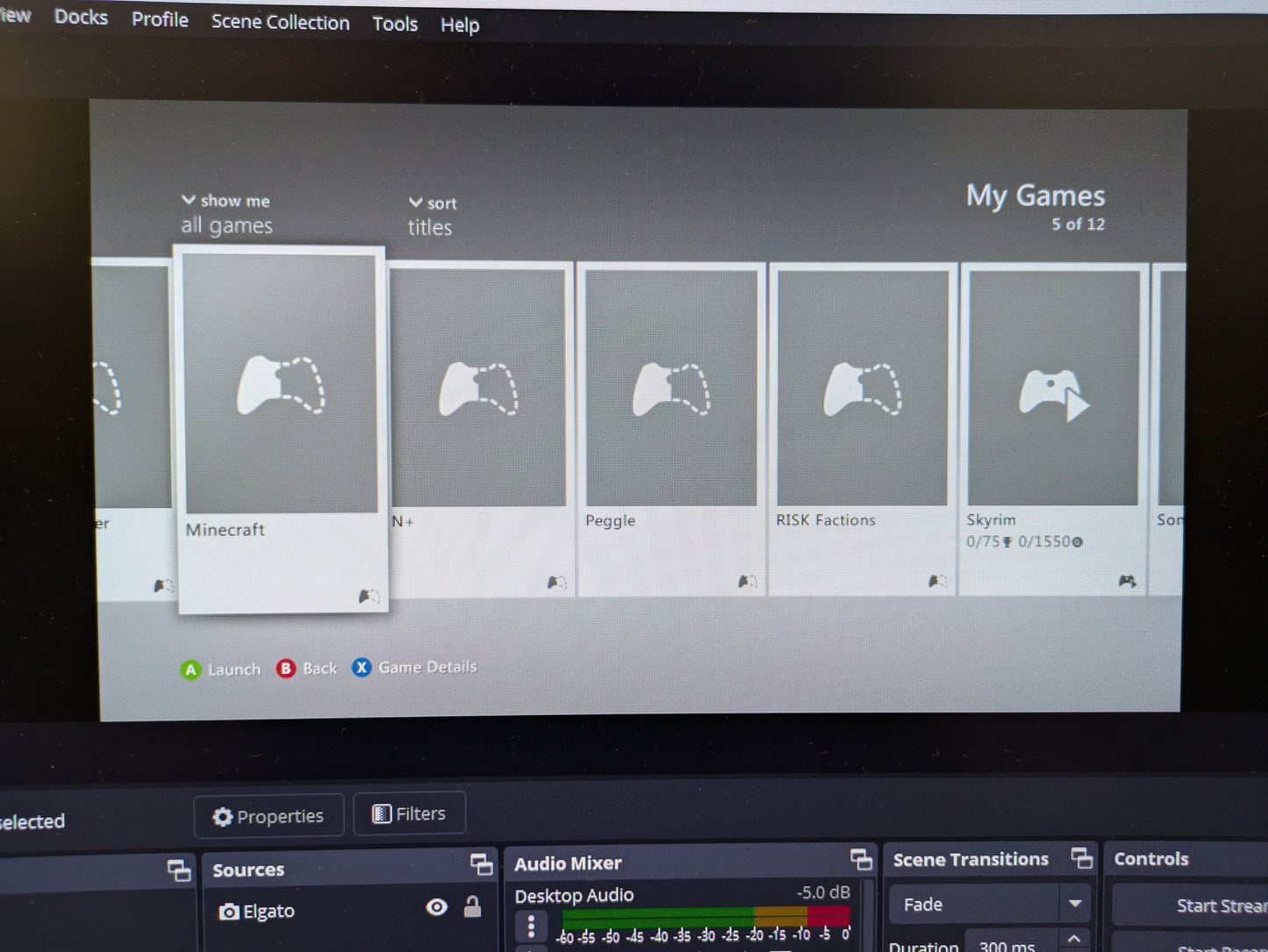Select the RISK Factions game tile

[x=863, y=430]
